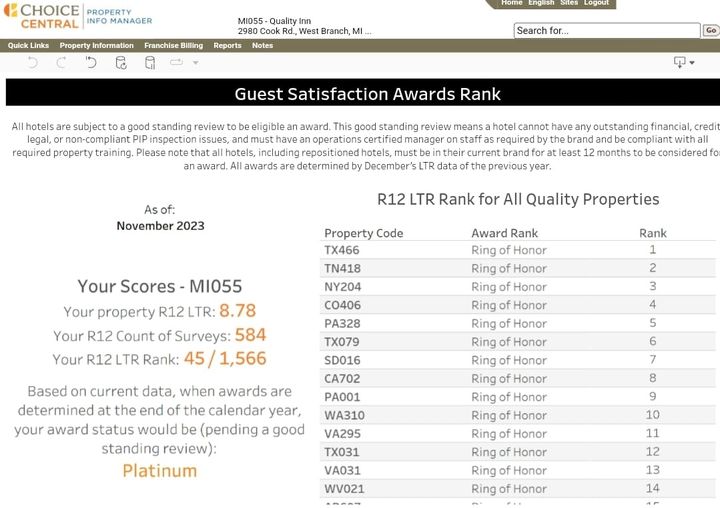Open the Download dropdown icon
This screenshot has height=508, width=720.
point(683,62)
